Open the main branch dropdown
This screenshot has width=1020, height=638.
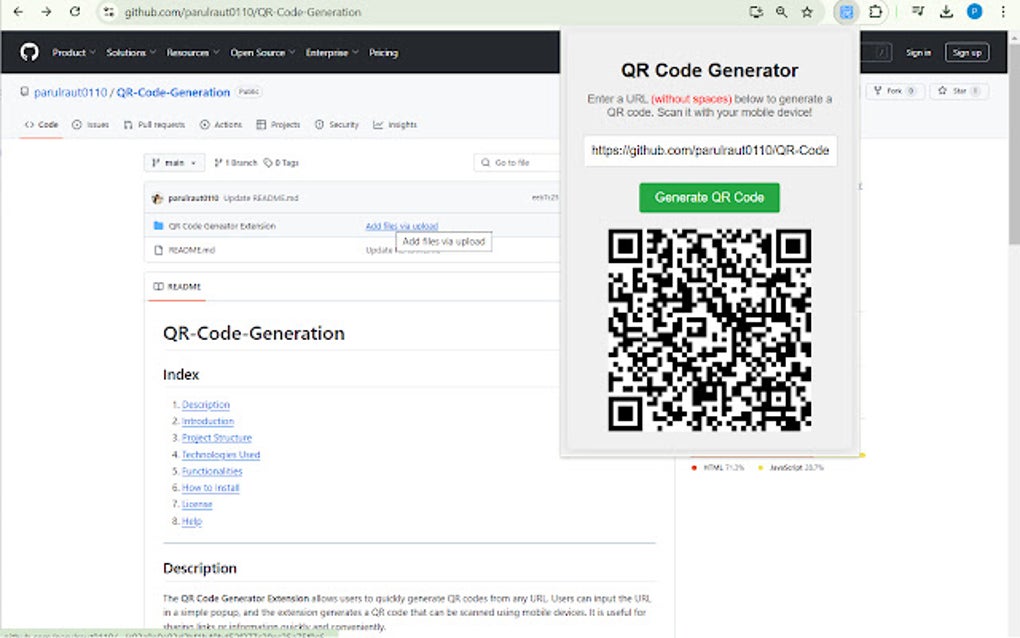click(x=173, y=162)
